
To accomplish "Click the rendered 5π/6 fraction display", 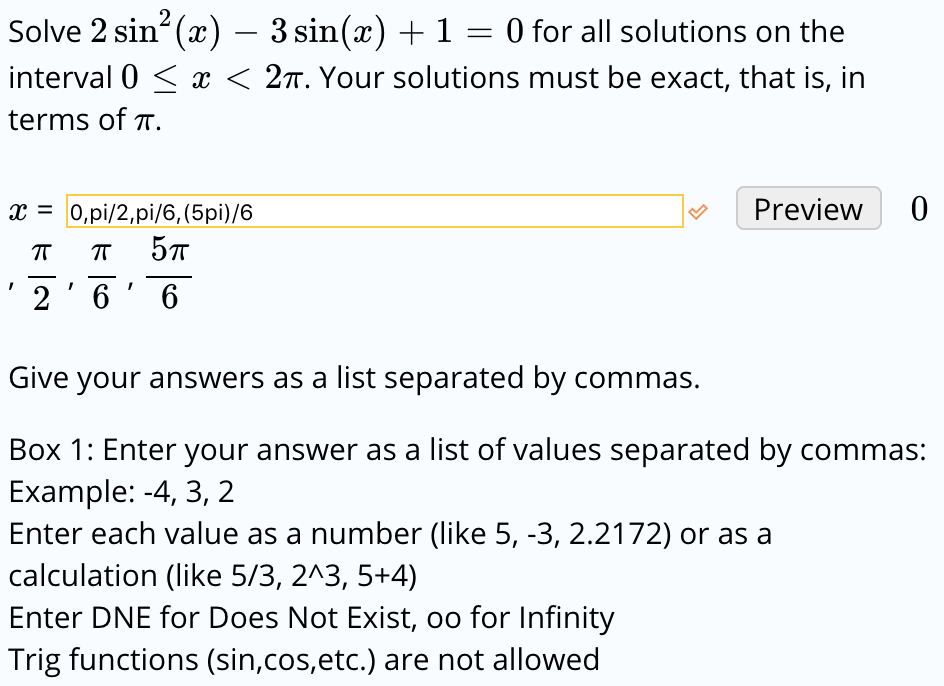I will pyautogui.click(x=170, y=272).
